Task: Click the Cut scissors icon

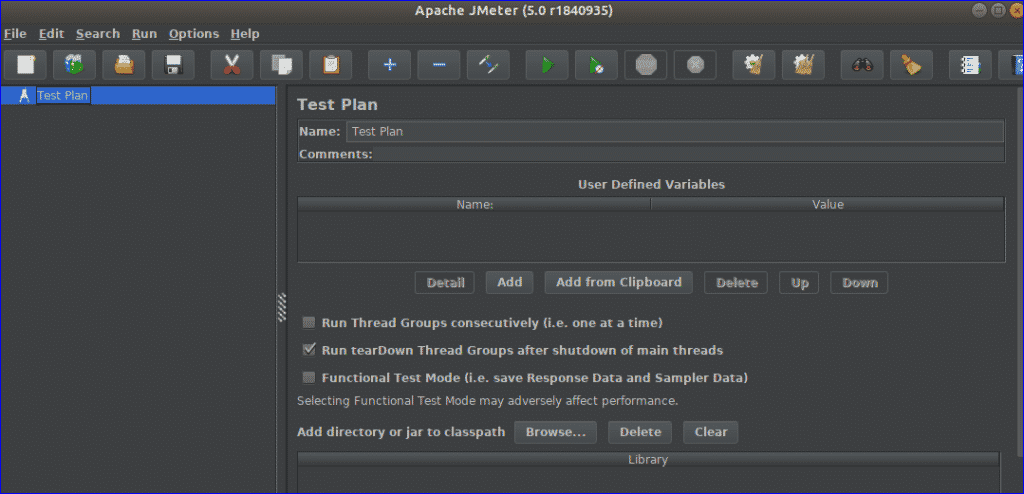Action: coord(232,65)
